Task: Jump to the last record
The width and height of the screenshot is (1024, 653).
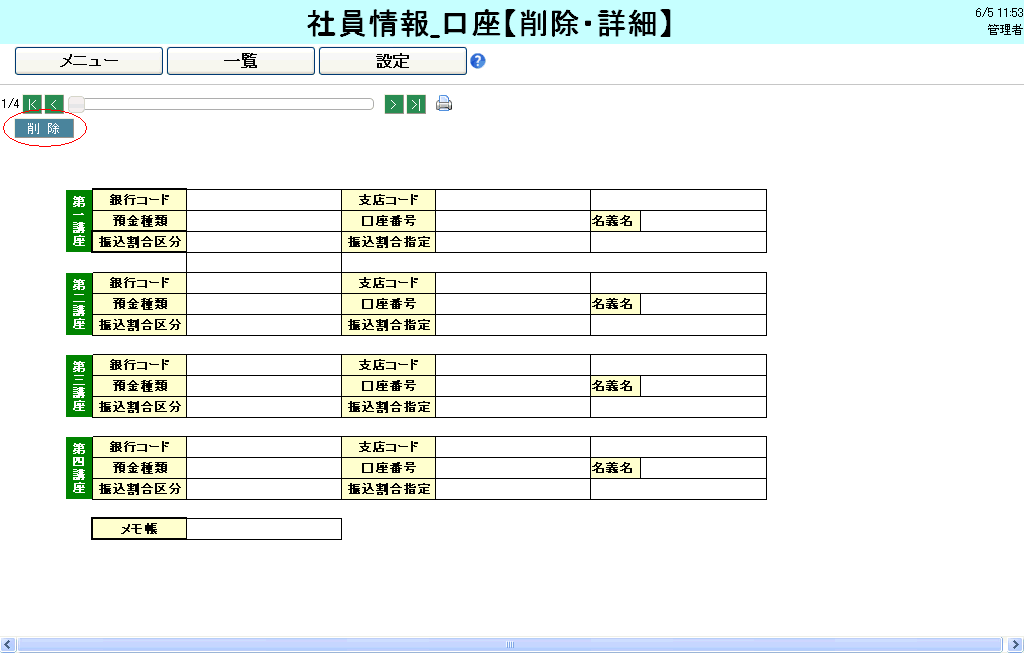Action: (416, 104)
